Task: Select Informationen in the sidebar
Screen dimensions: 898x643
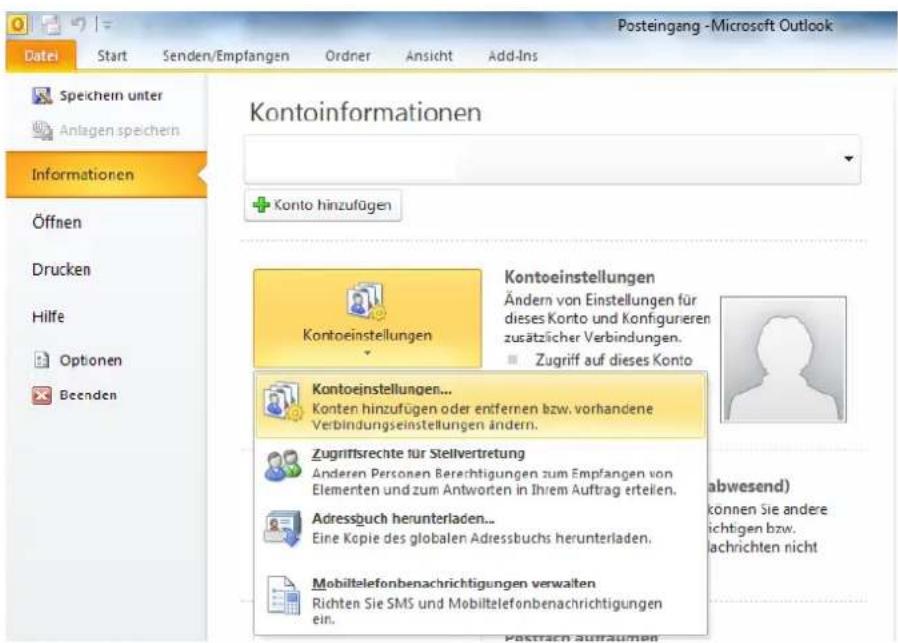Action: (x=106, y=175)
